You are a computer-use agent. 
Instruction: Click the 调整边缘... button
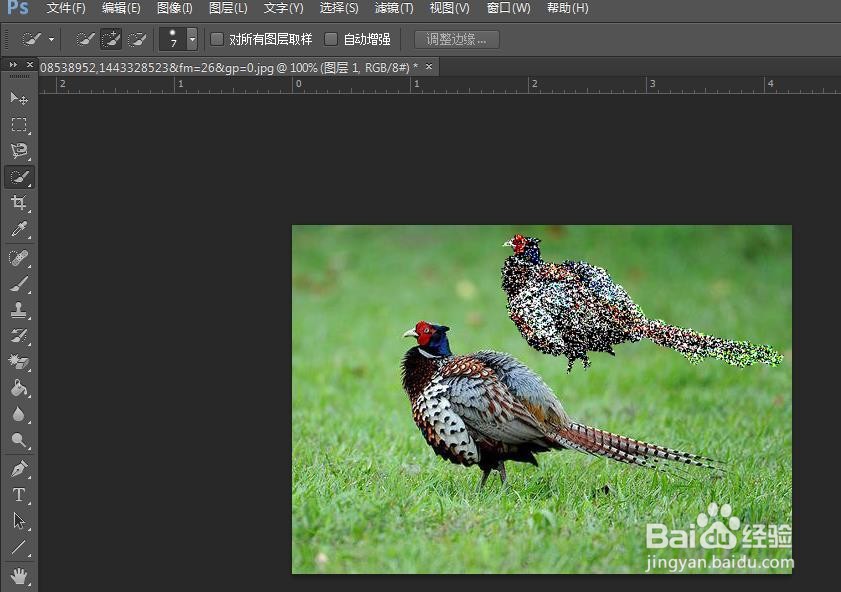tap(456, 39)
